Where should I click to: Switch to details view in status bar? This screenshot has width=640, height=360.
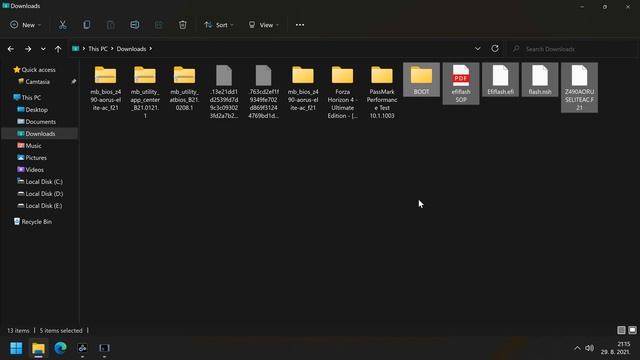[621, 330]
